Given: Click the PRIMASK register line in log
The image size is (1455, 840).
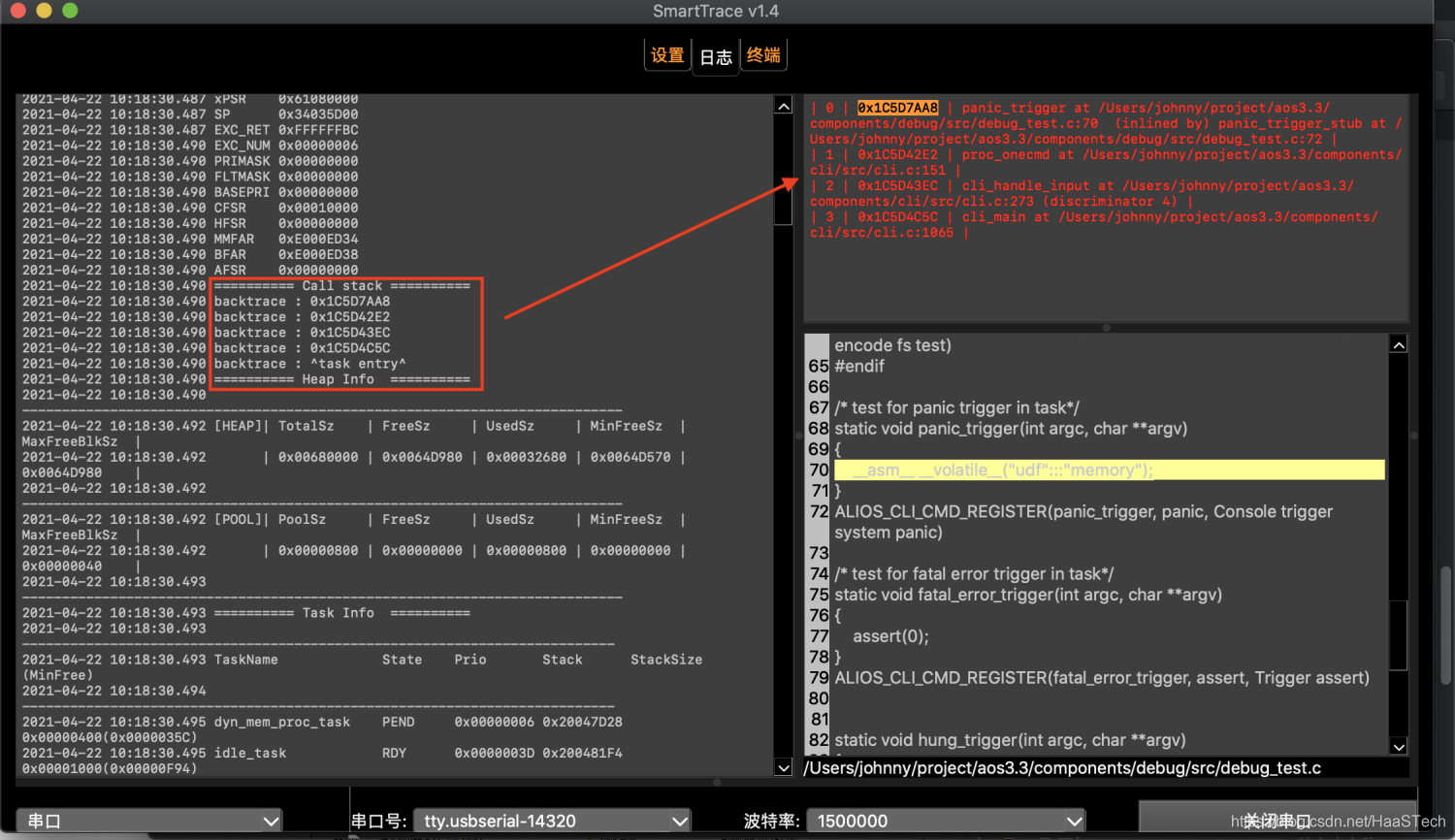Looking at the screenshot, I should pos(190,161).
